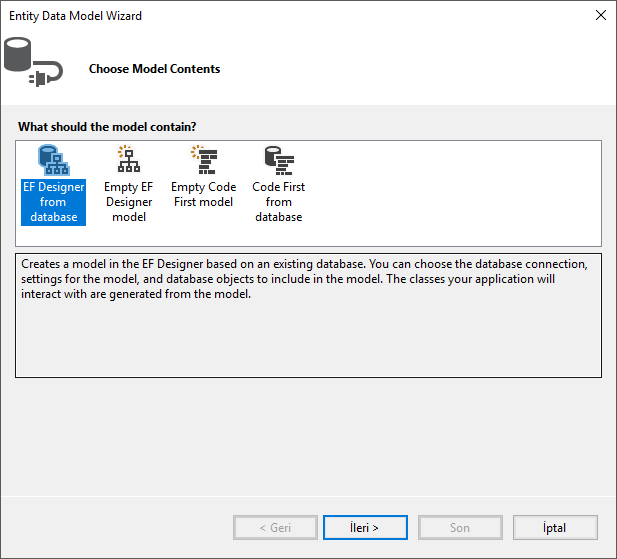Click the 'Code First from database' label text
617x559 pixels.
(x=278, y=202)
